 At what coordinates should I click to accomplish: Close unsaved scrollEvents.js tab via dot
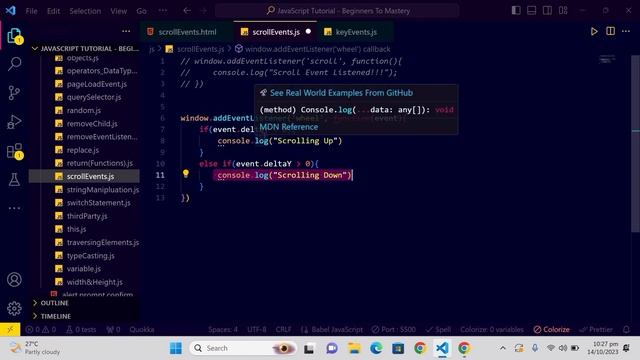308,31
